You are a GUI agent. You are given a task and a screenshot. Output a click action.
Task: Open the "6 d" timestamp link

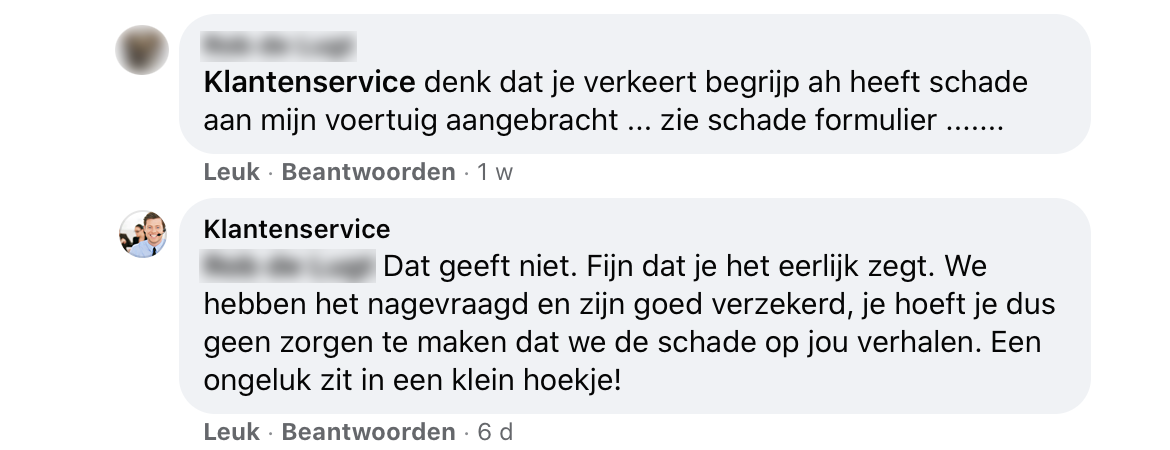click(x=495, y=432)
